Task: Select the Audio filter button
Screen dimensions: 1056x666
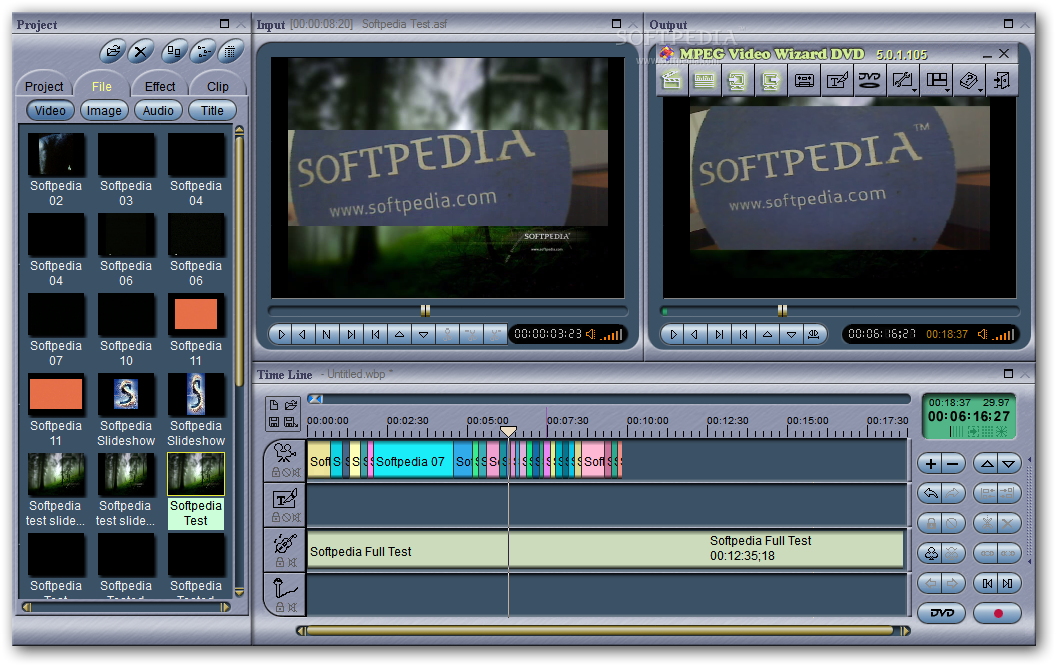Action: coord(158,110)
